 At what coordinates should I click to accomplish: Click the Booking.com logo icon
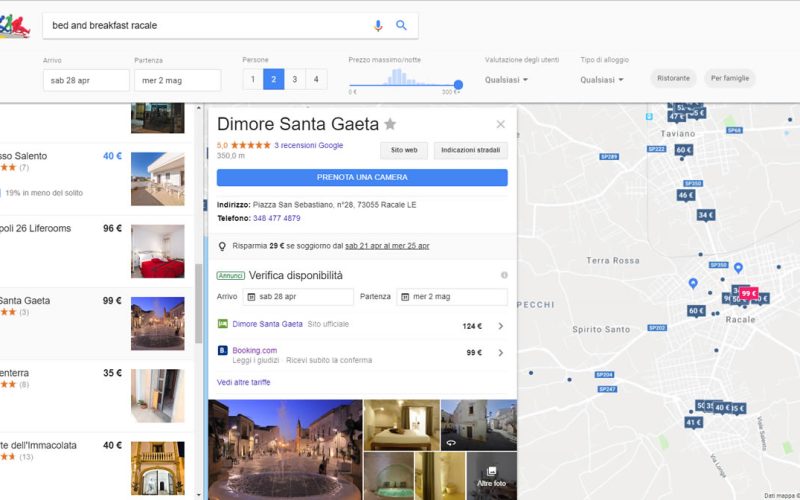coord(222,351)
